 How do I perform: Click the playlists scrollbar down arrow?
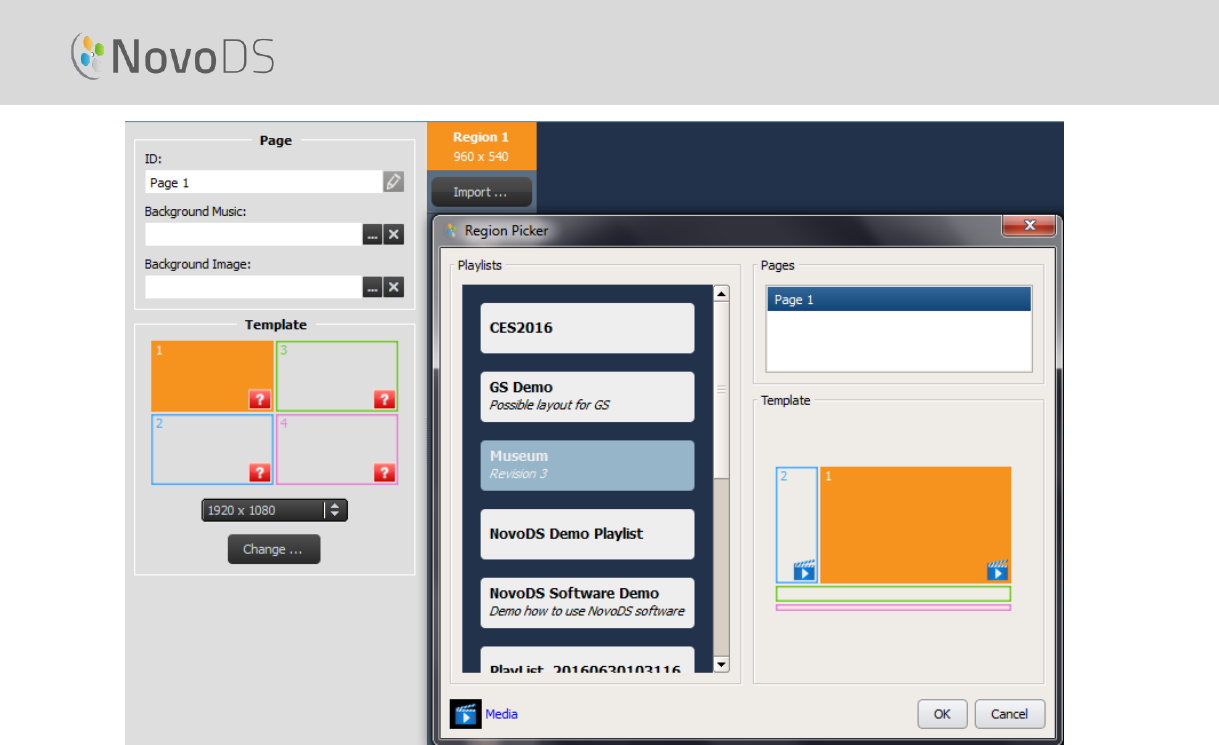coord(721,664)
